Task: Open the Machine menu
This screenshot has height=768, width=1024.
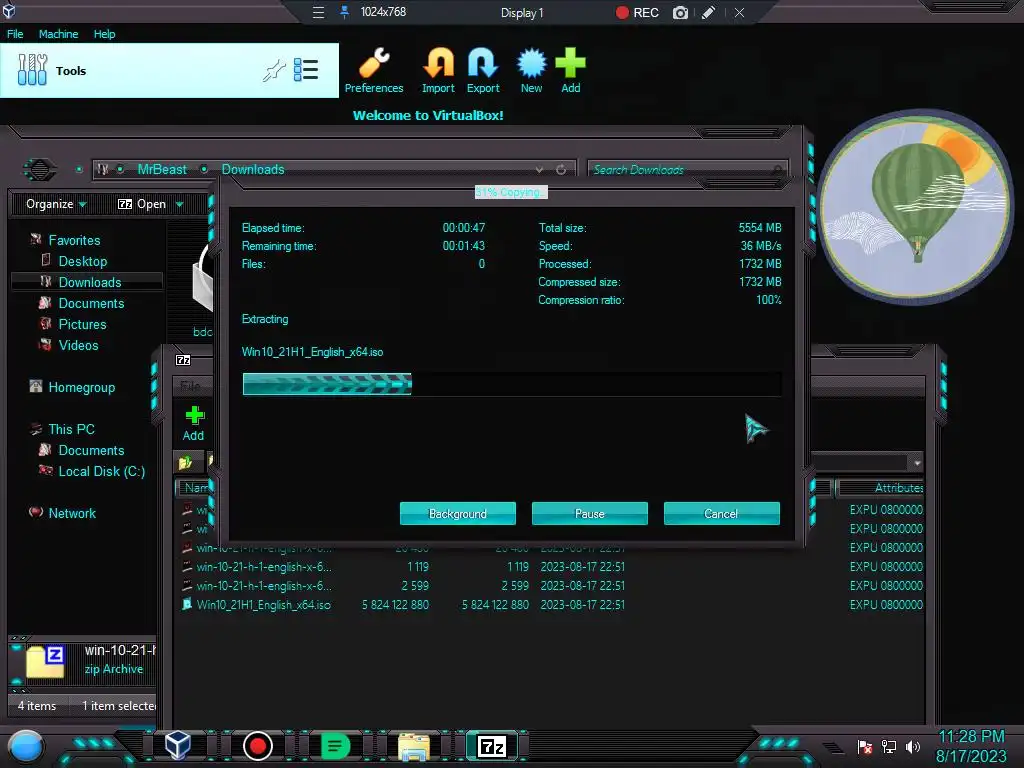Action: [58, 34]
